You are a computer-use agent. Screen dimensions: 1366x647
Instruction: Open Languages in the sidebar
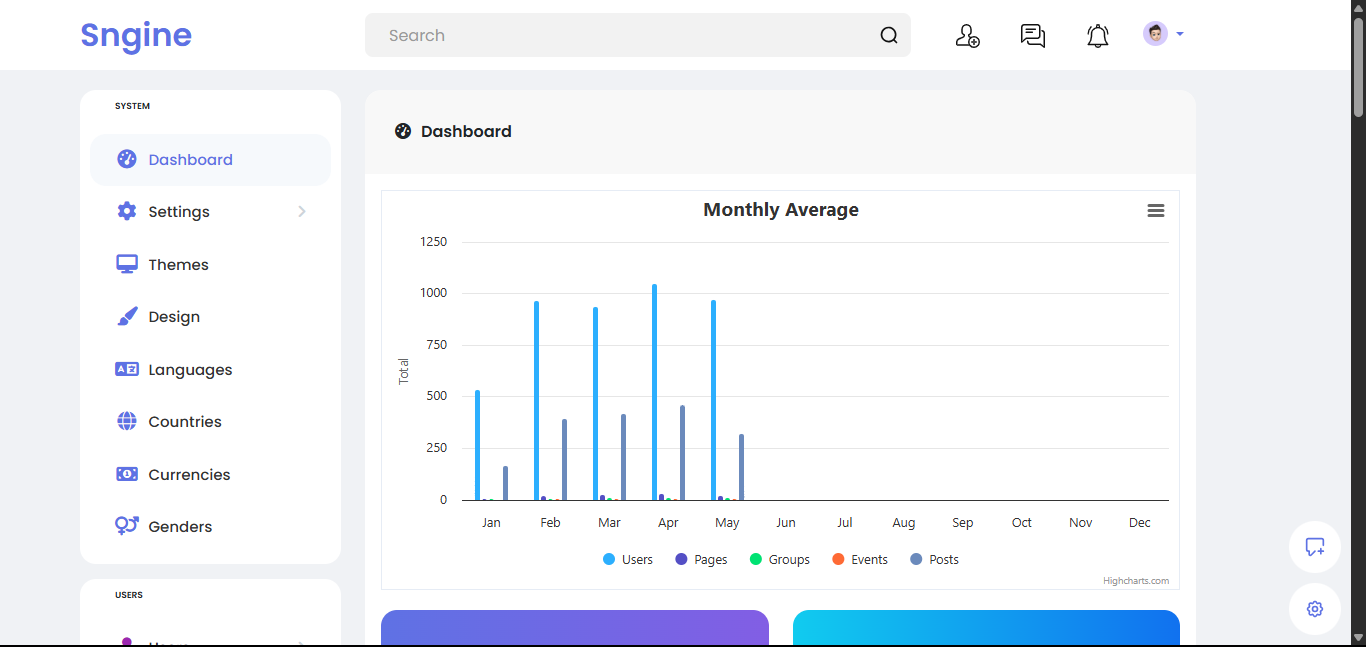pyautogui.click(x=210, y=370)
